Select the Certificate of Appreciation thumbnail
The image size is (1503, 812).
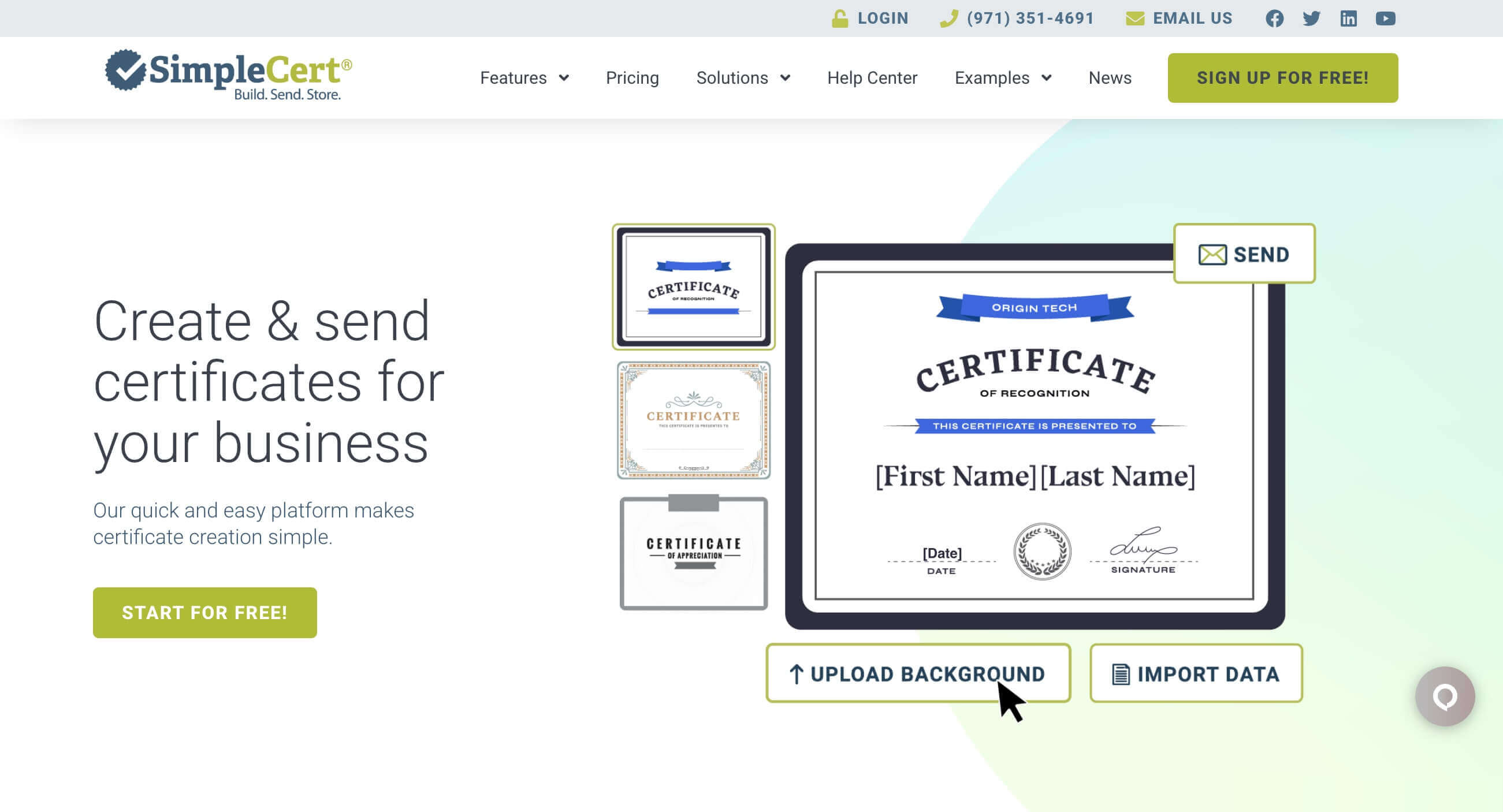pos(693,552)
